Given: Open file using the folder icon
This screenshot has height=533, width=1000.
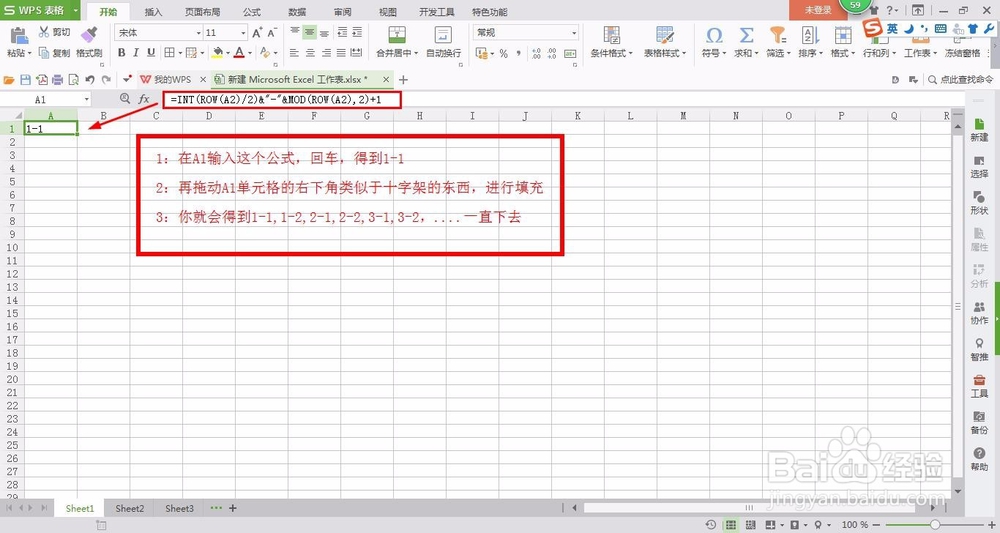Looking at the screenshot, I should click(8, 80).
